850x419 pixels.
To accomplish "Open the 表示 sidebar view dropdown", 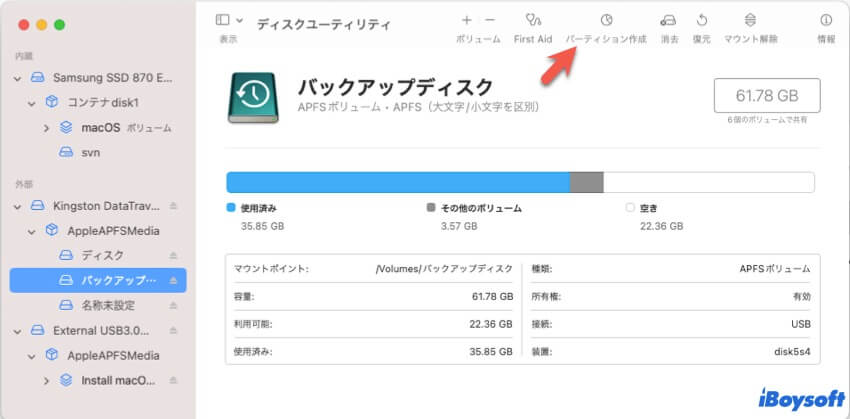I will tap(228, 20).
